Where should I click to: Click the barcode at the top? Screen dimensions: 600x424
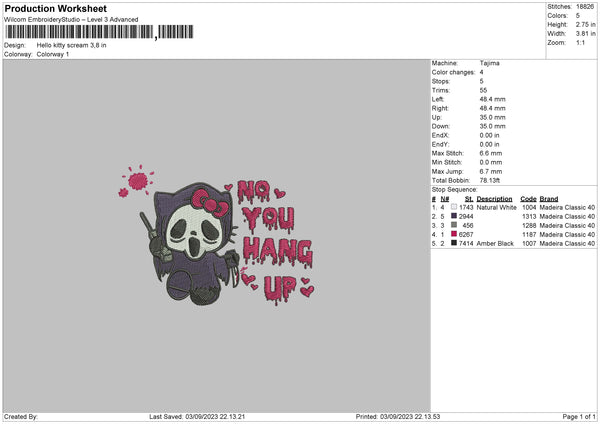[79, 32]
